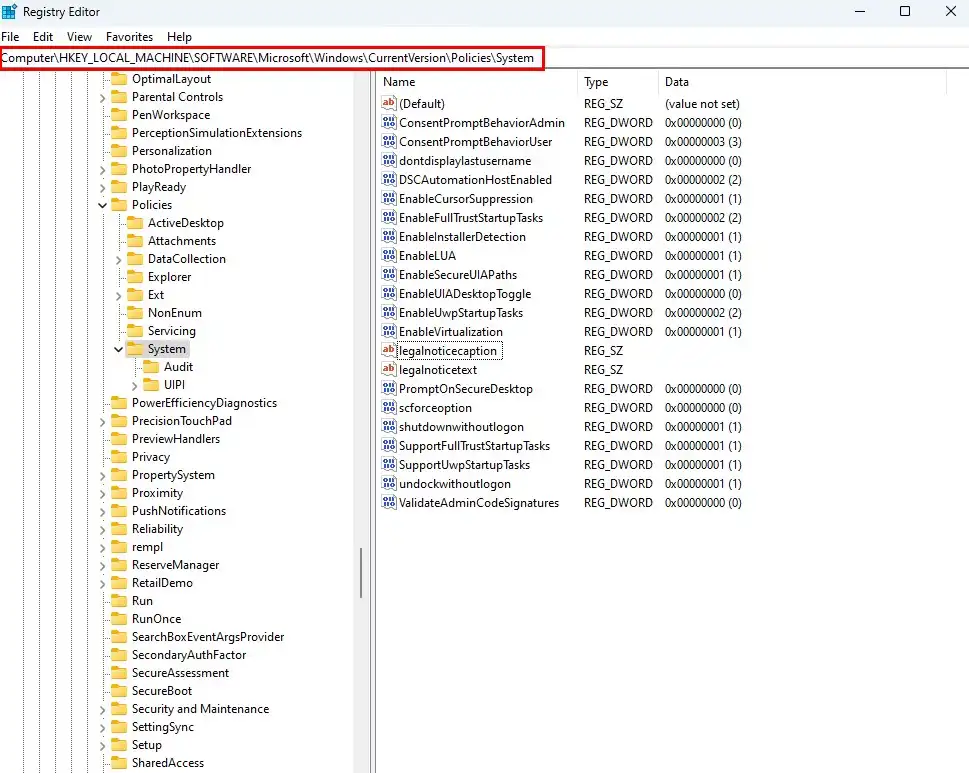969x773 pixels.
Task: Sort values by Type column header
Action: [x=618, y=82]
